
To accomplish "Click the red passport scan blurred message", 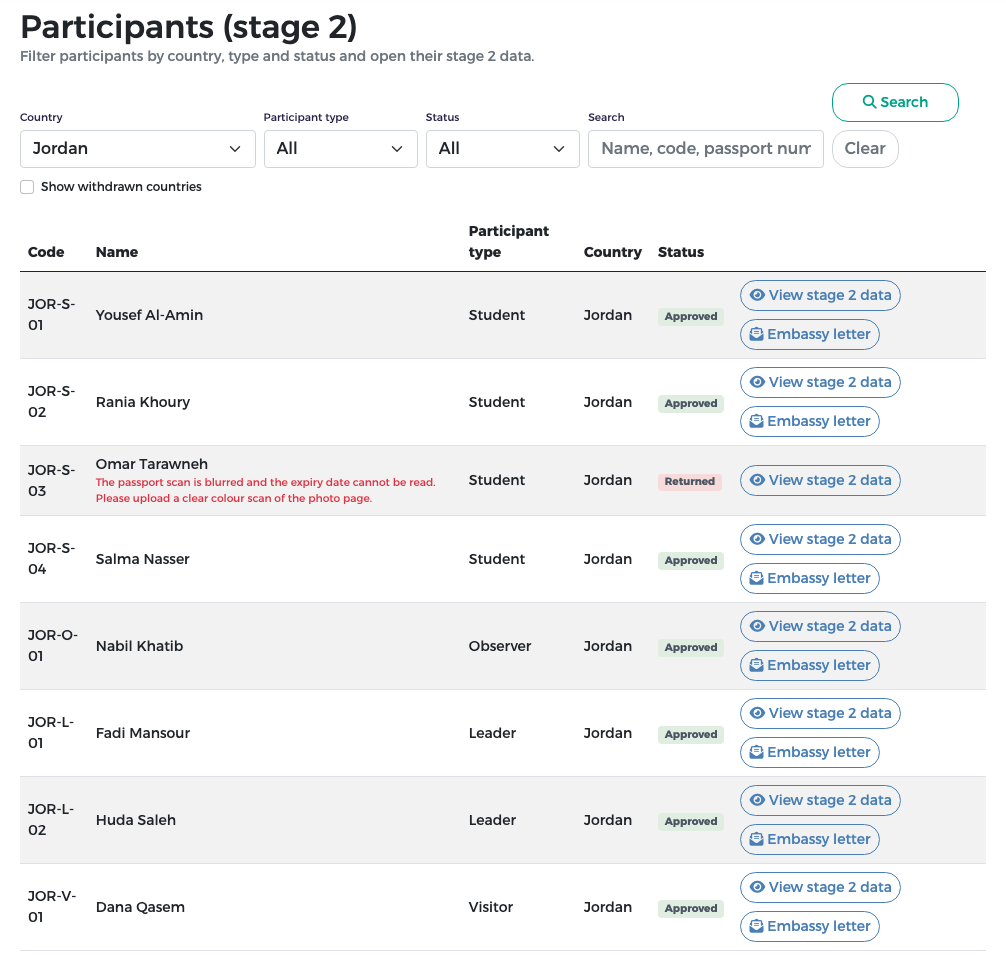I will [x=266, y=490].
